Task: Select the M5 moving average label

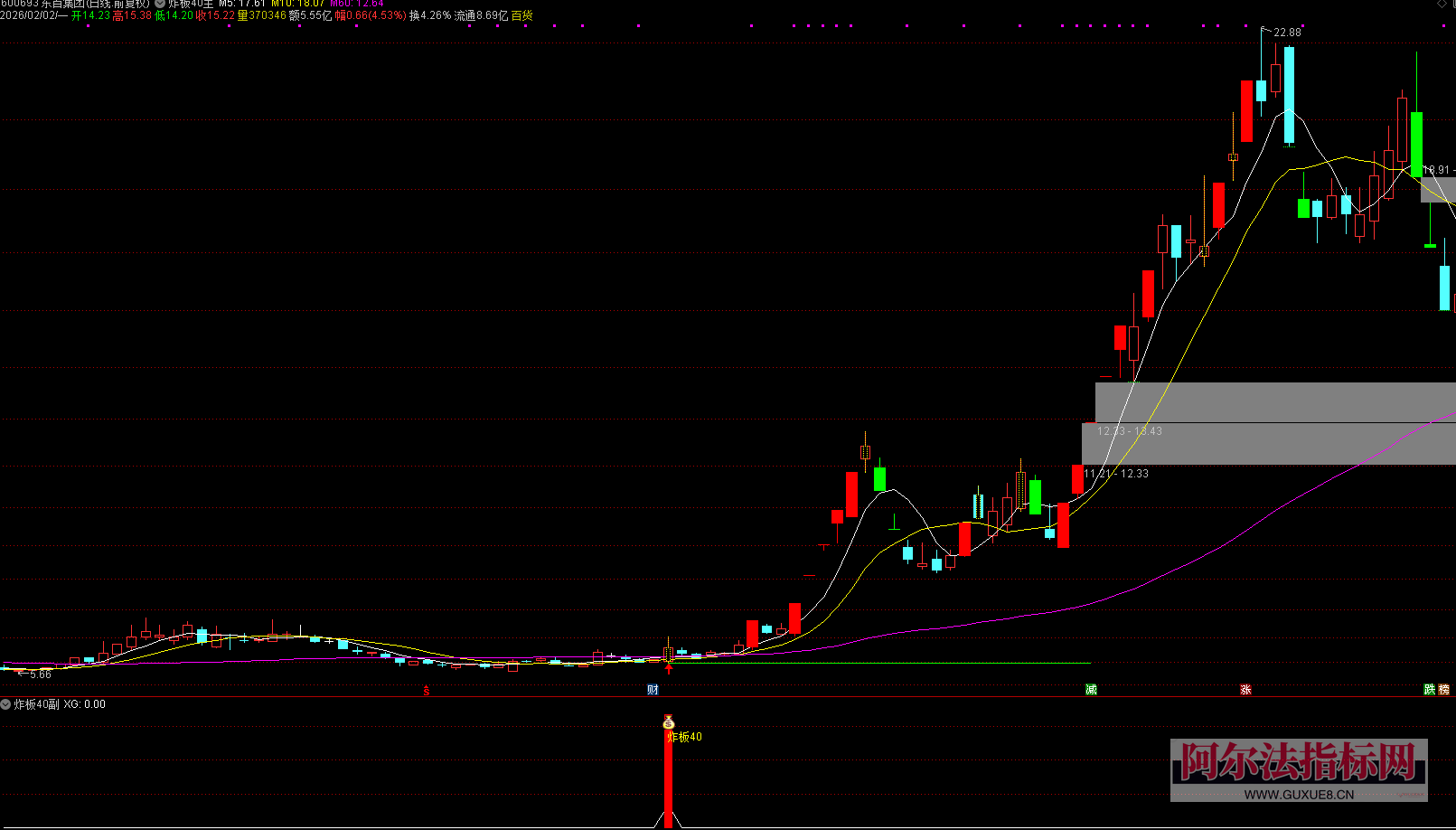Action: point(240,4)
